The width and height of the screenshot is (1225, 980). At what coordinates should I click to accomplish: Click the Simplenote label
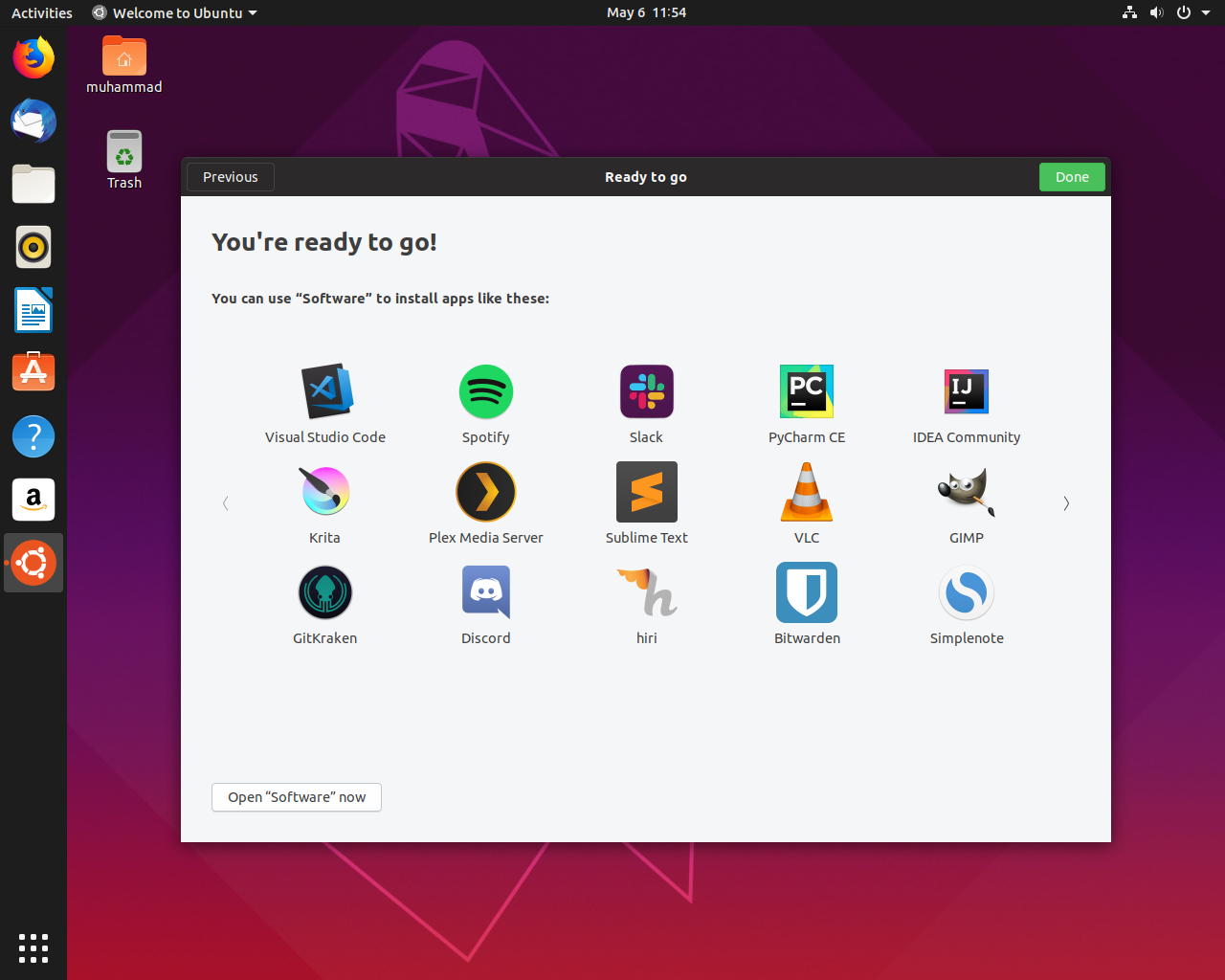967,638
